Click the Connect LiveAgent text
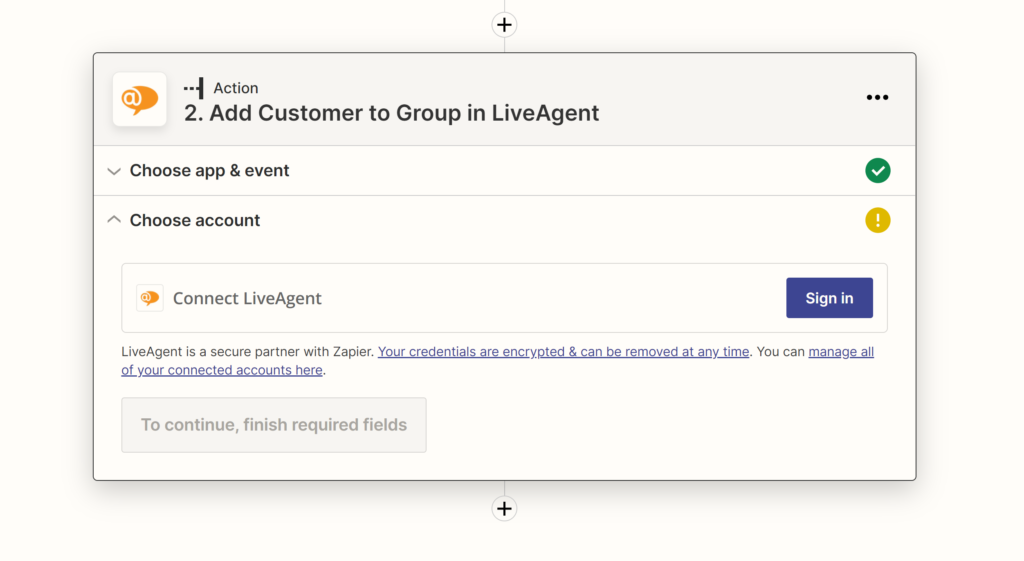The width and height of the screenshot is (1024, 561). click(x=247, y=298)
